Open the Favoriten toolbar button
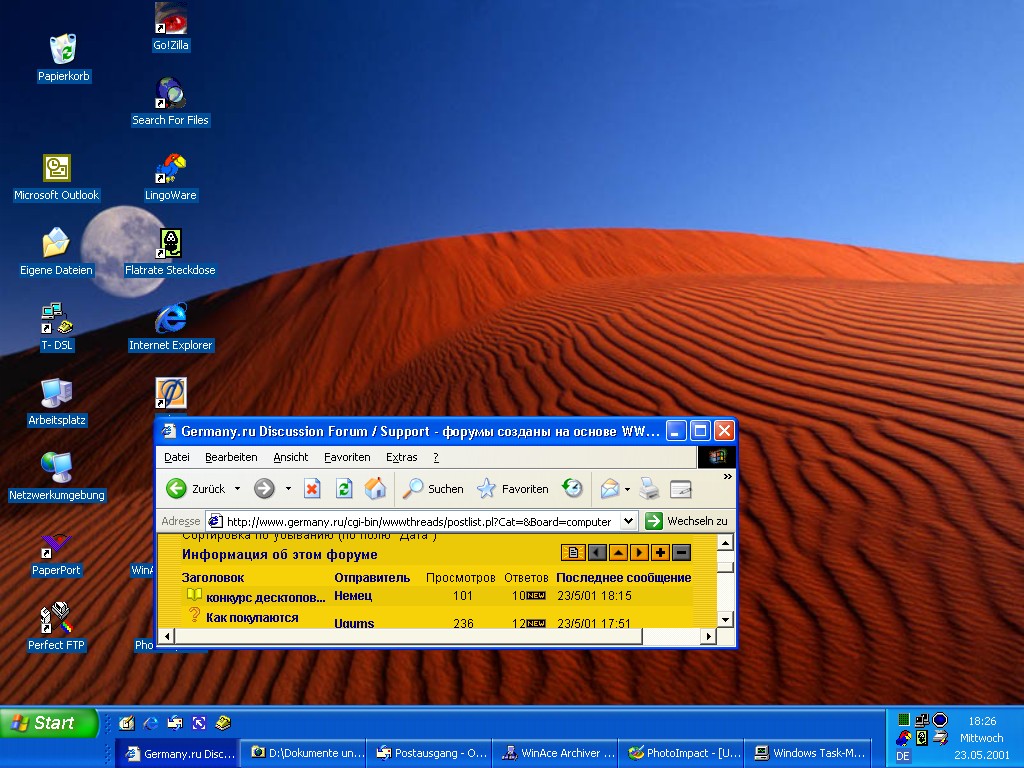1024x768 pixels. point(513,488)
